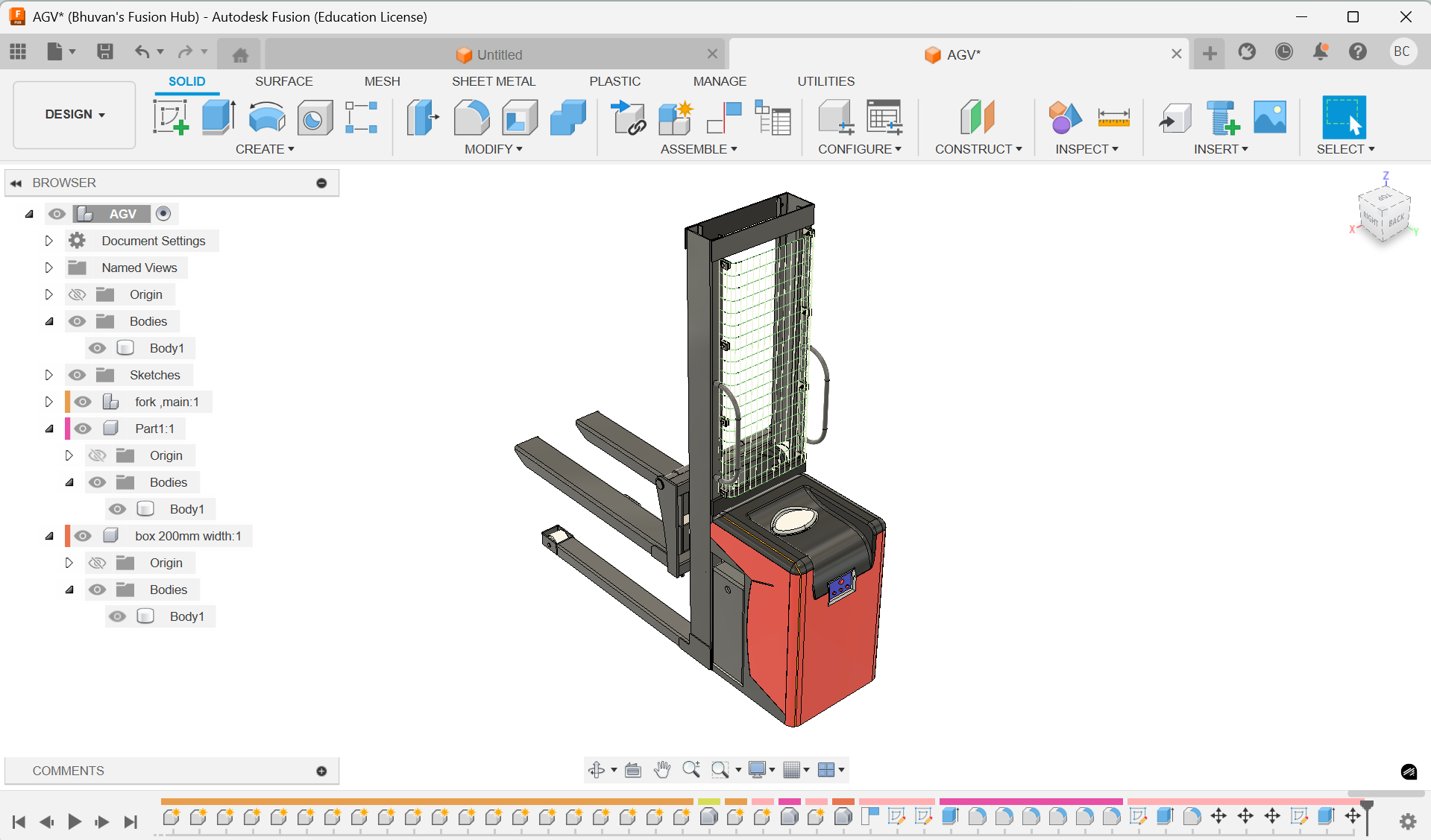Toggle visibility of Part1:1 component
Screen dimensions: 1431x840
click(x=83, y=429)
